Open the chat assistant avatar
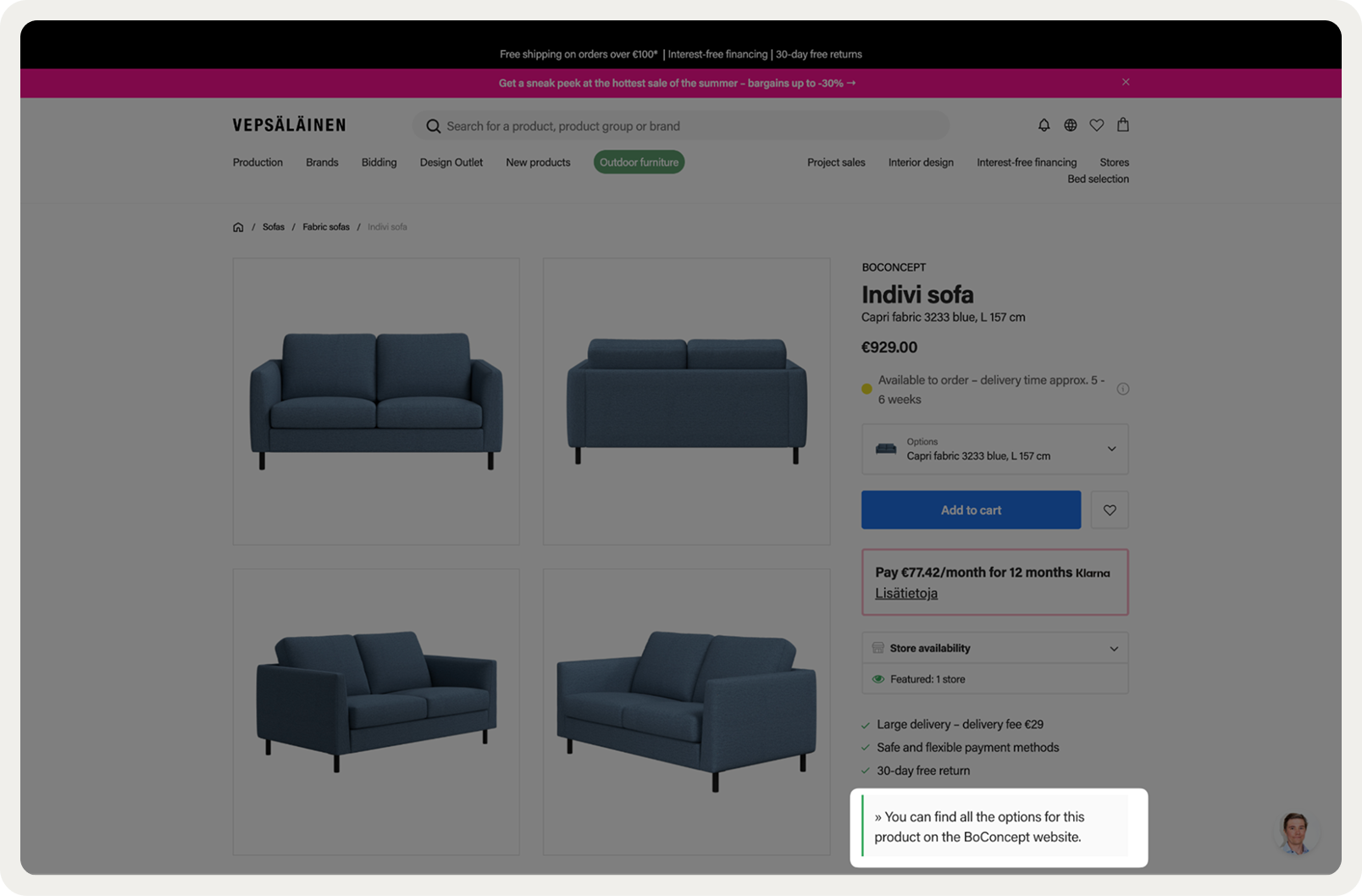1362x896 pixels. click(1295, 832)
